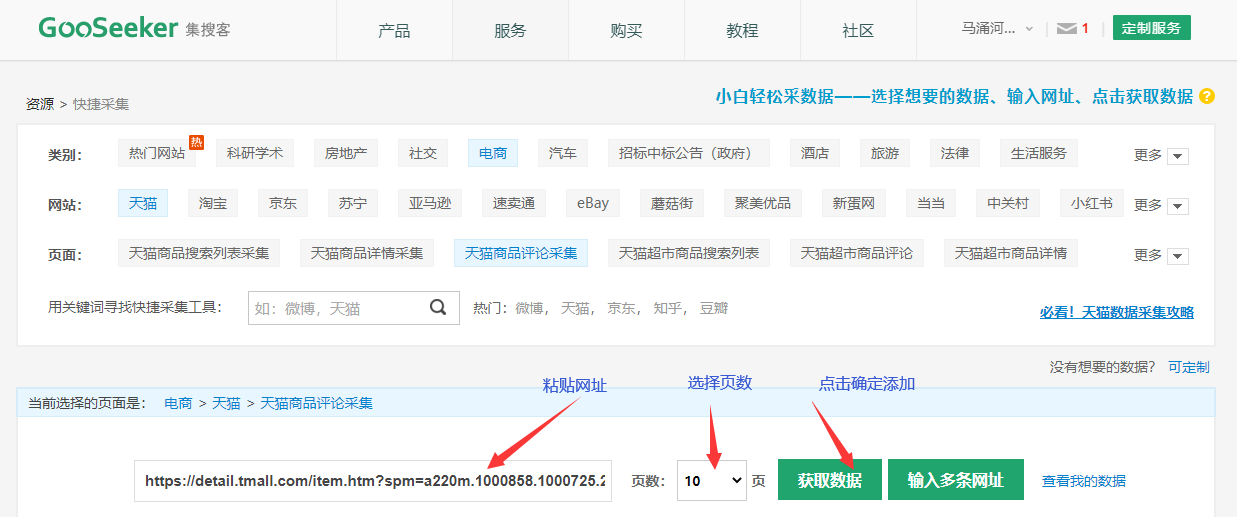This screenshot has width=1237, height=517.
Task: Click the 资源 breadcrumb link
Action: click(x=40, y=104)
